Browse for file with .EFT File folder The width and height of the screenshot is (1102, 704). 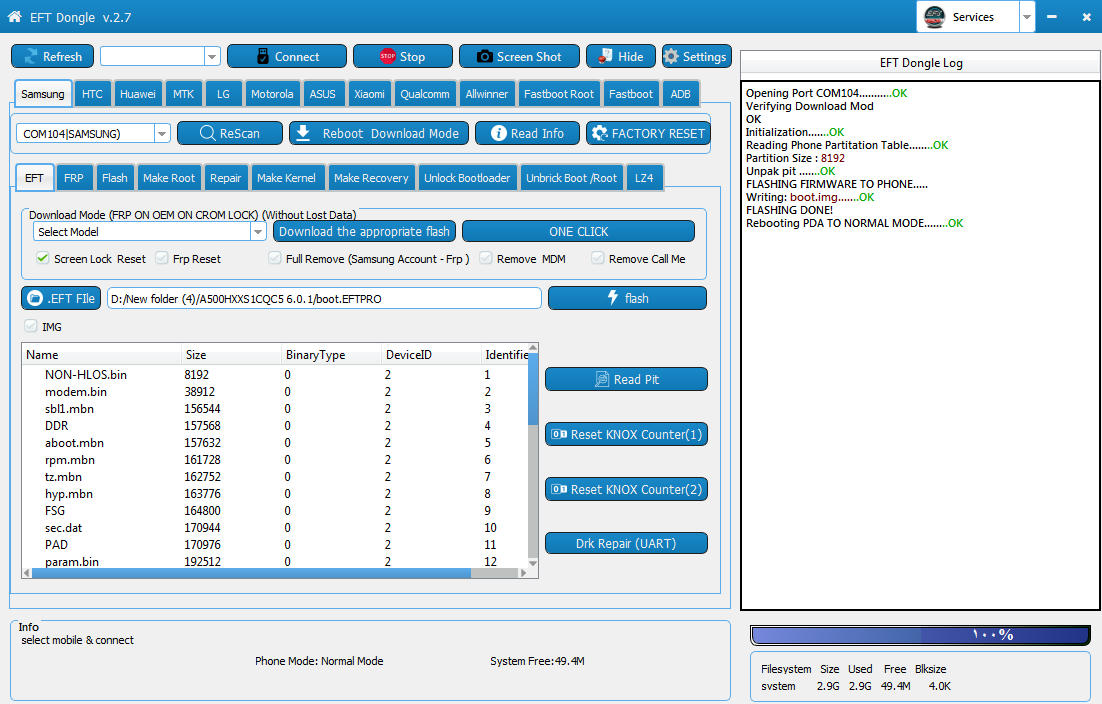pyautogui.click(x=61, y=298)
